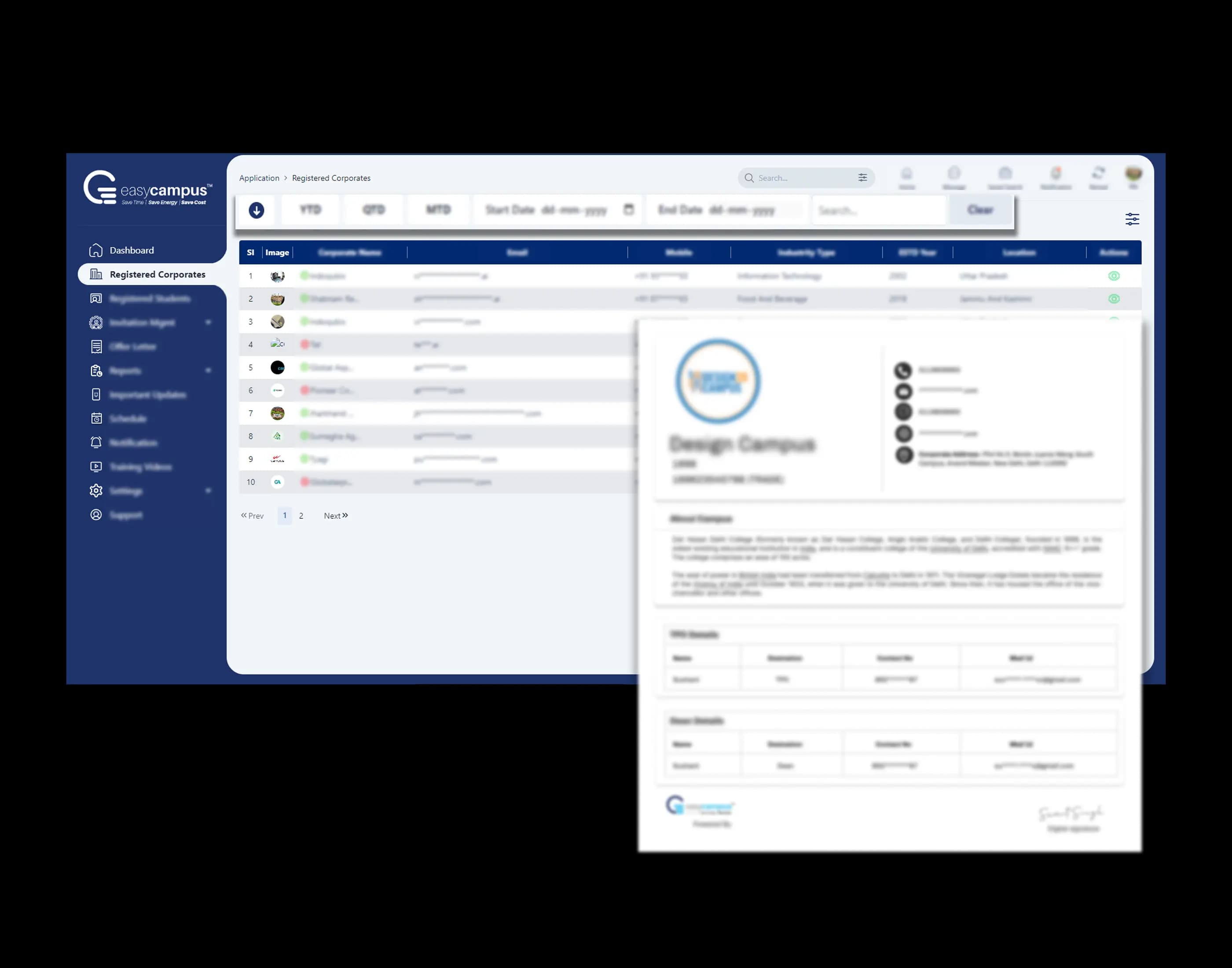The image size is (1232, 968).
Task: Go to the Next page of results
Action: (x=335, y=516)
